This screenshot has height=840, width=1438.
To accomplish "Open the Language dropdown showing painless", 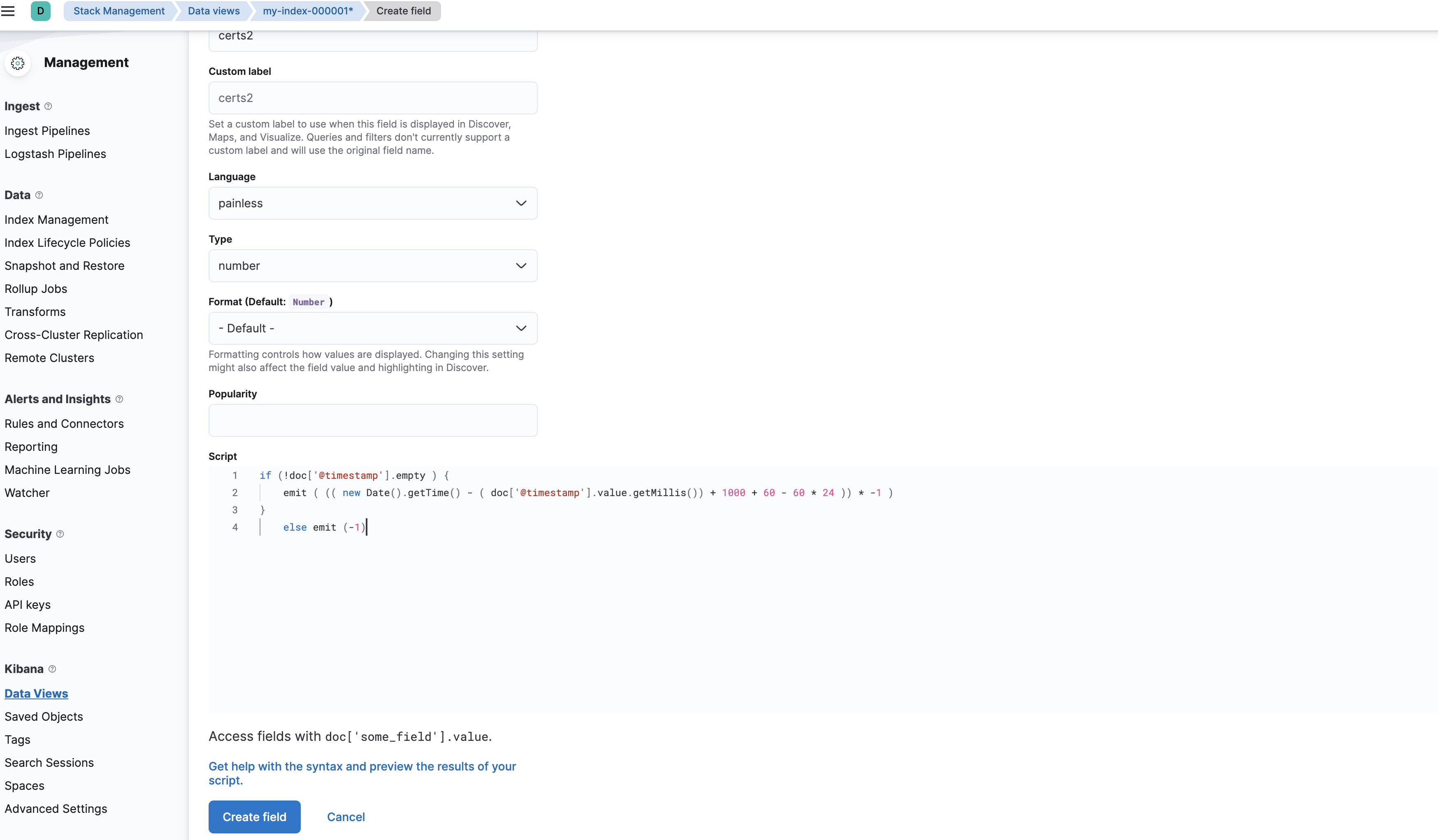I will [x=373, y=203].
